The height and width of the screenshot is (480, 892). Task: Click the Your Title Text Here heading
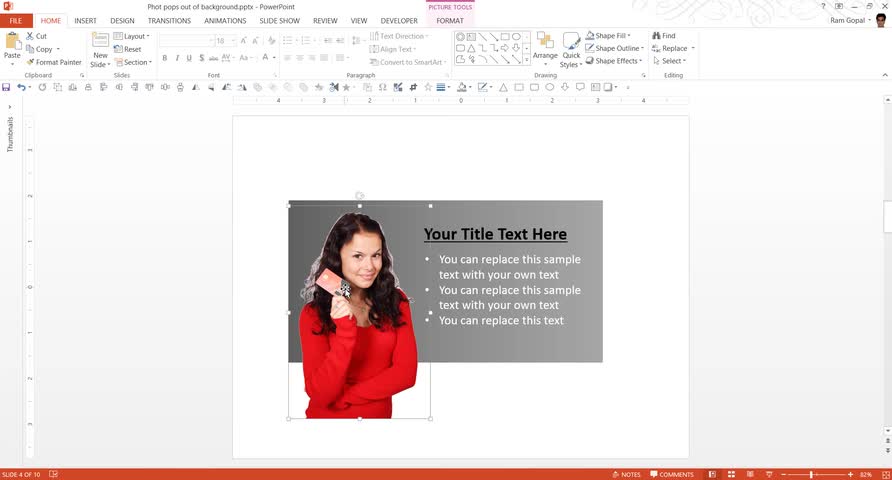coord(495,234)
